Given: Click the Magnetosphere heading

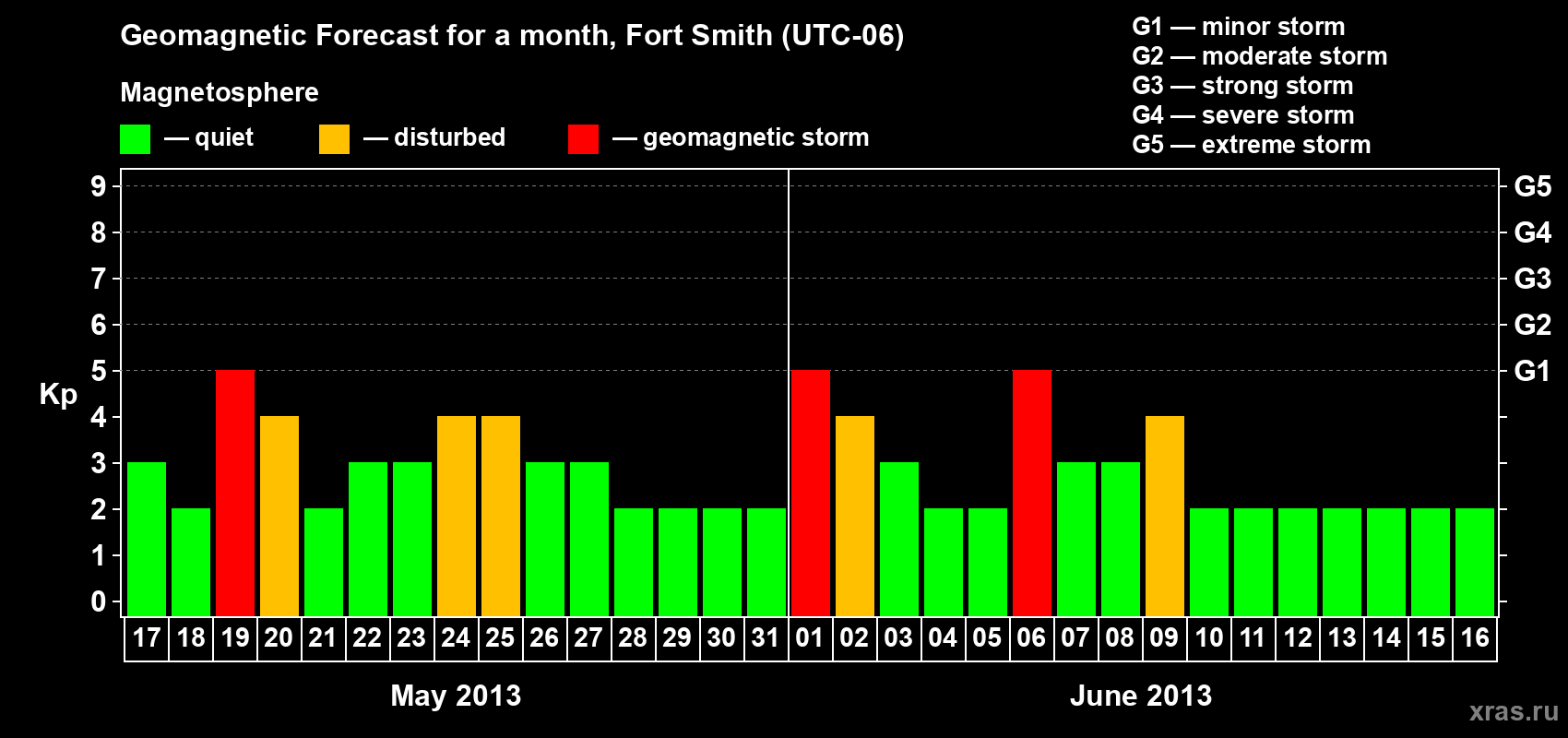Looking at the screenshot, I should (220, 92).
